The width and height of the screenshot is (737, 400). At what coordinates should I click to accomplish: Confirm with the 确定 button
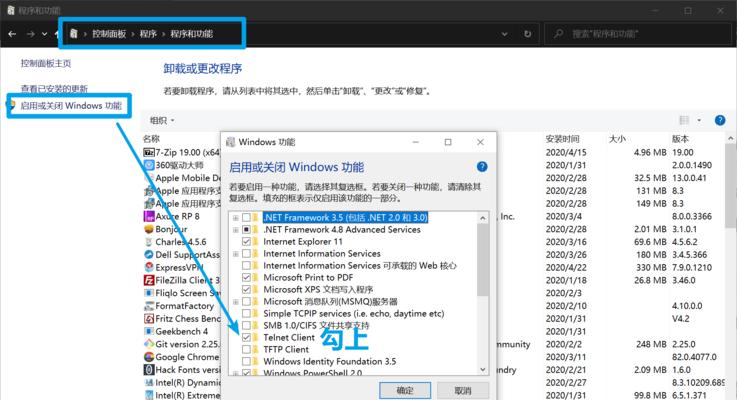point(405,390)
